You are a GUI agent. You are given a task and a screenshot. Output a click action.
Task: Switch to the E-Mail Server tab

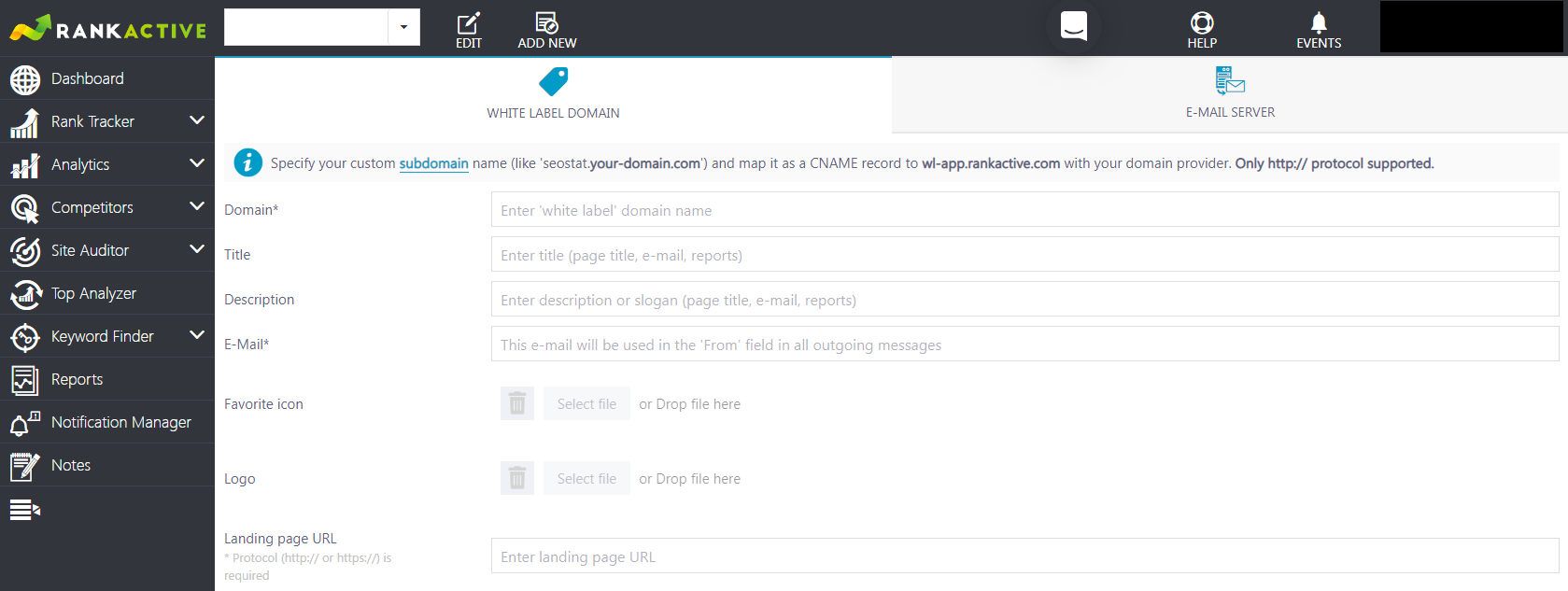click(1230, 94)
